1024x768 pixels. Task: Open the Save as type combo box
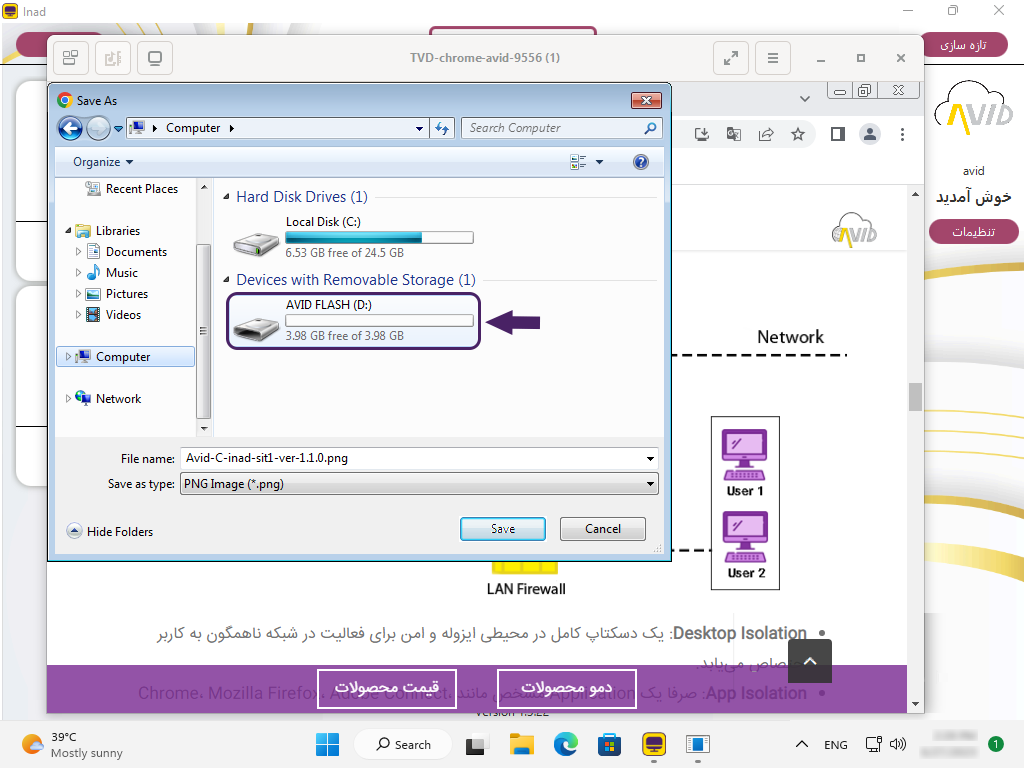click(x=419, y=484)
